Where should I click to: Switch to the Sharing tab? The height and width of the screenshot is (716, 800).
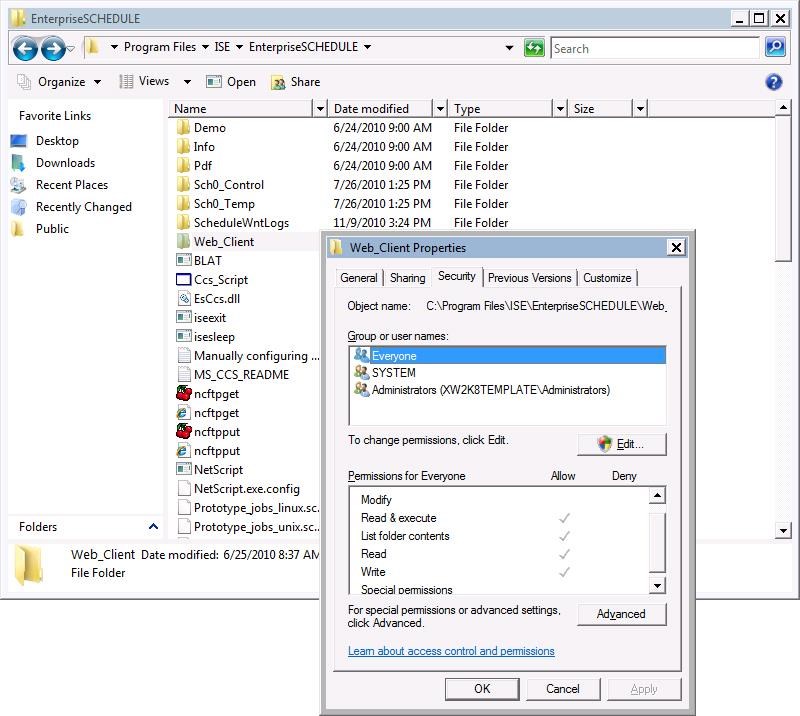[407, 278]
